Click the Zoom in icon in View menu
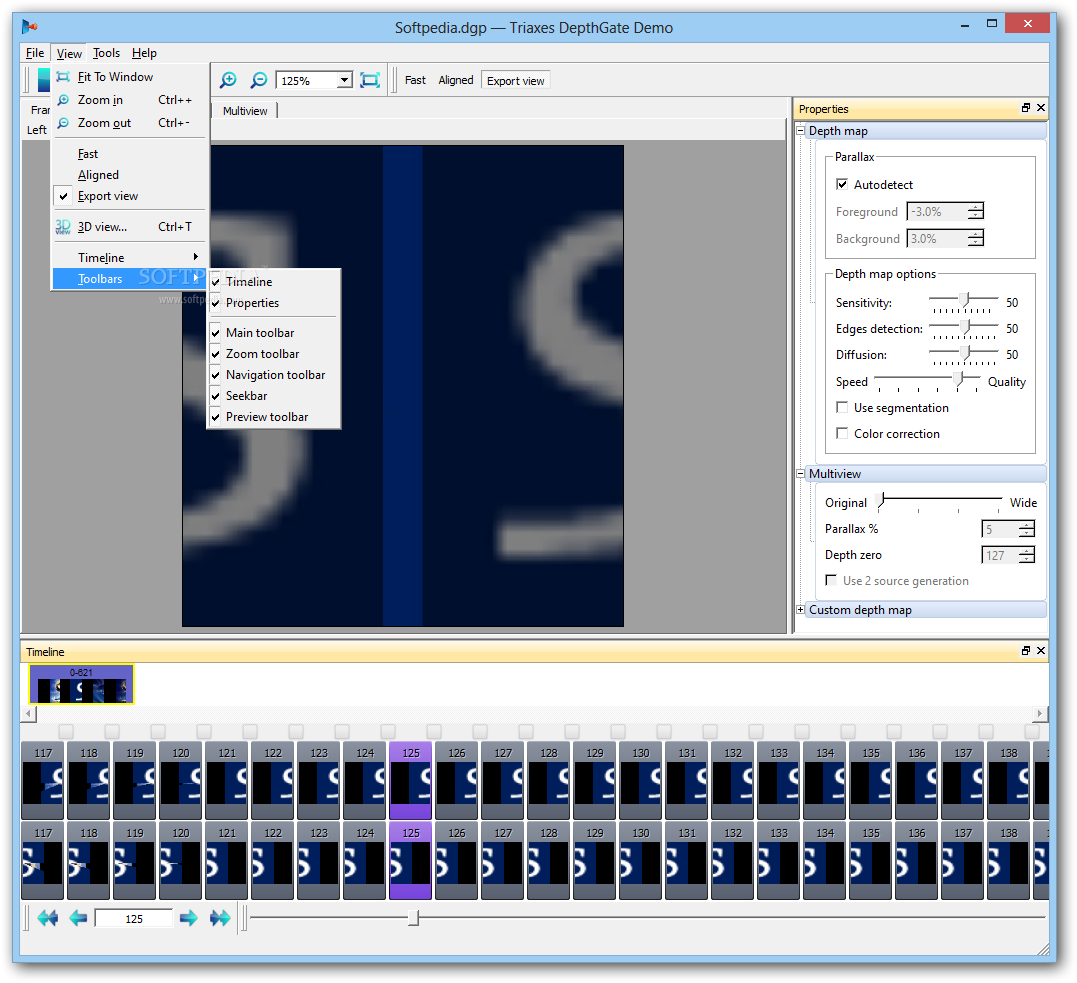The width and height of the screenshot is (1077, 983). coord(63,100)
